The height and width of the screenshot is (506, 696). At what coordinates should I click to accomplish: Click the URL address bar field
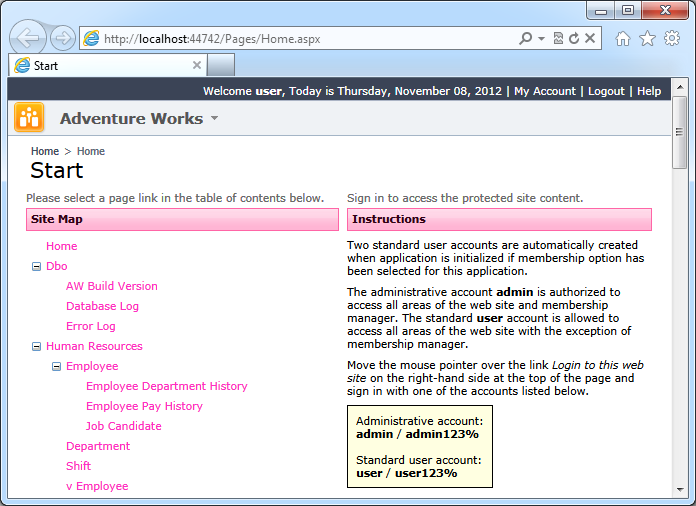click(x=300, y=39)
